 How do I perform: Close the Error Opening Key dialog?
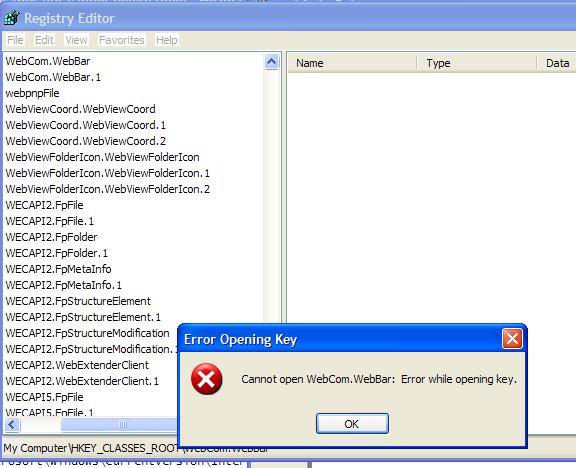512,338
